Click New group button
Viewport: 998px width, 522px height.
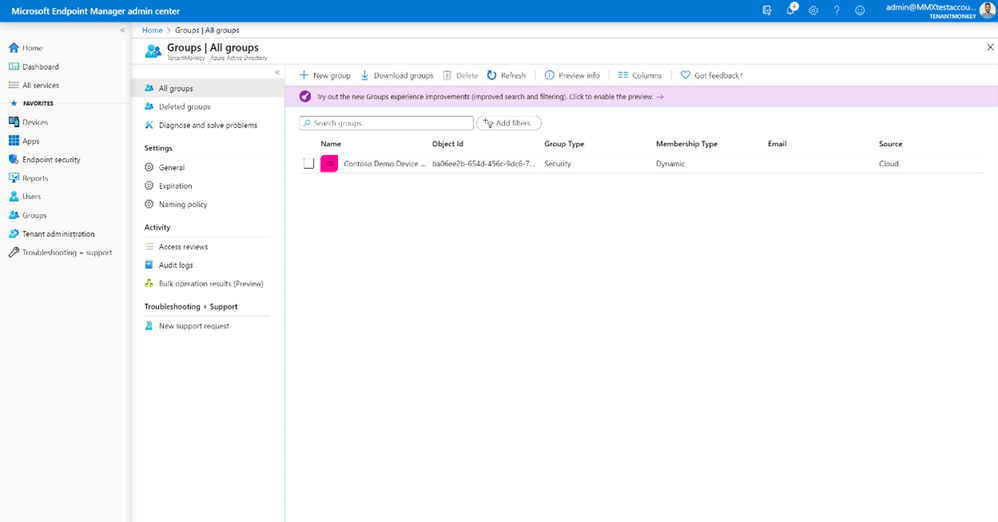pos(325,75)
